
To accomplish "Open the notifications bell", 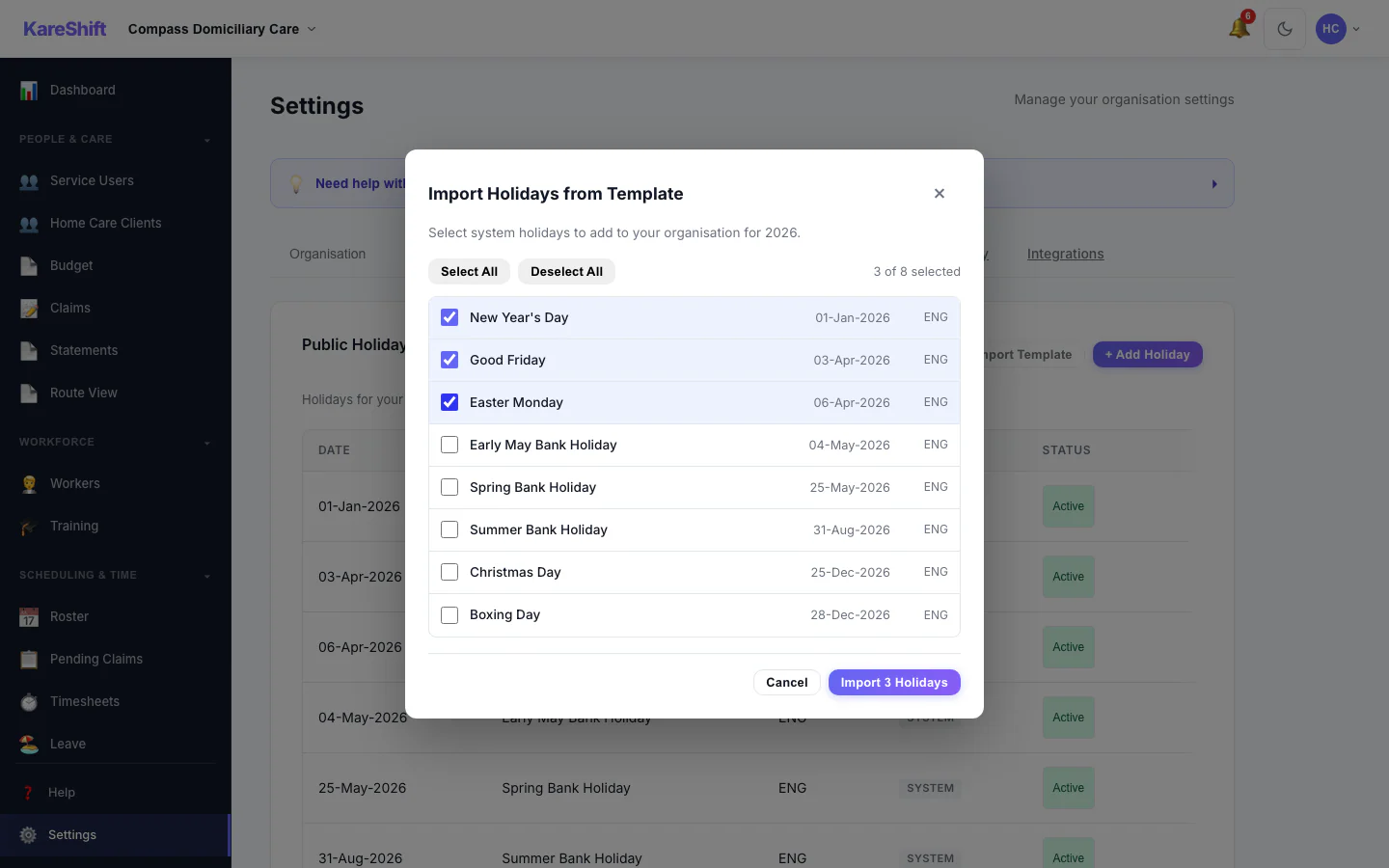I will coord(1239,29).
